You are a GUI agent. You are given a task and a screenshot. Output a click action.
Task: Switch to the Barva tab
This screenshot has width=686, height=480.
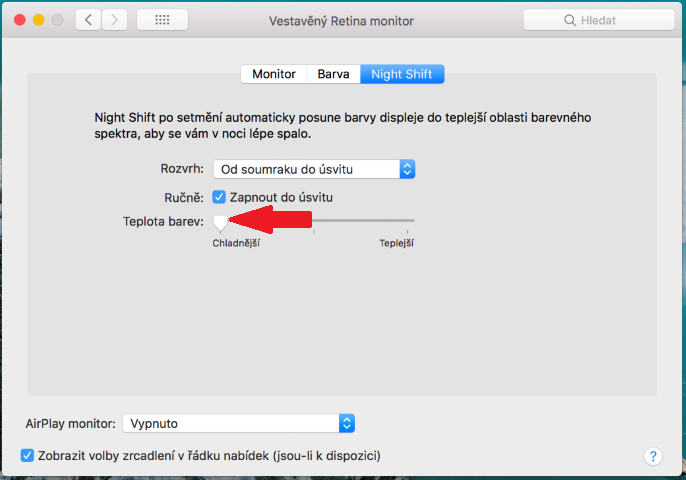click(x=333, y=74)
